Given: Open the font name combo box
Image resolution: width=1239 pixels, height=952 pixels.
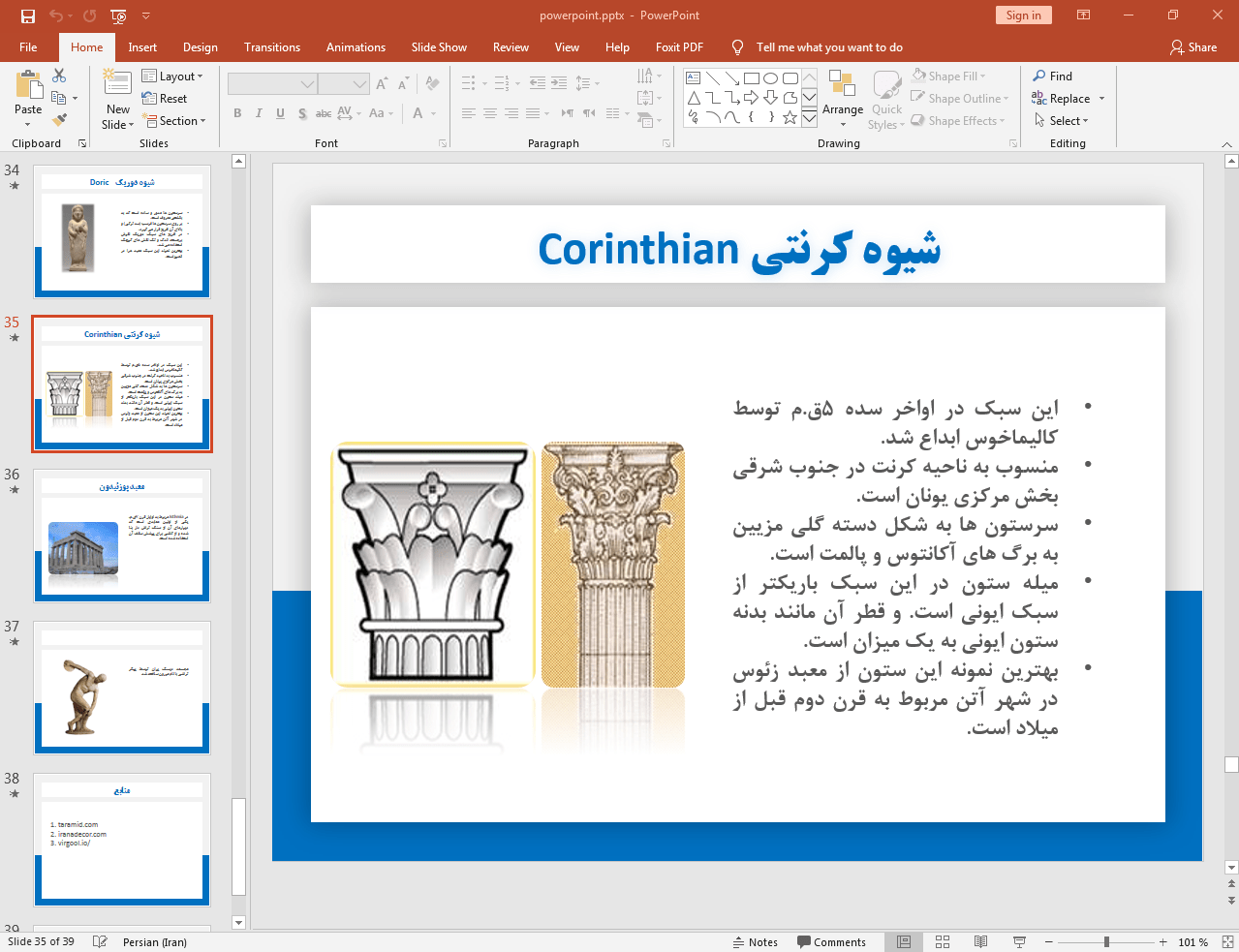Looking at the screenshot, I should (272, 84).
